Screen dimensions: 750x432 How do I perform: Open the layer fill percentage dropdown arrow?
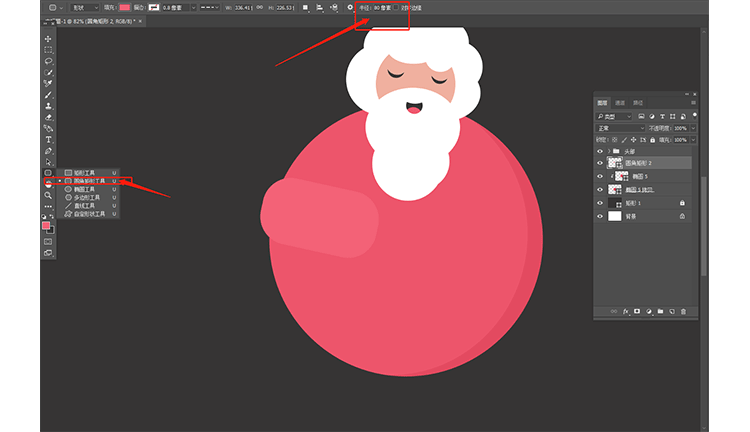pos(693,140)
